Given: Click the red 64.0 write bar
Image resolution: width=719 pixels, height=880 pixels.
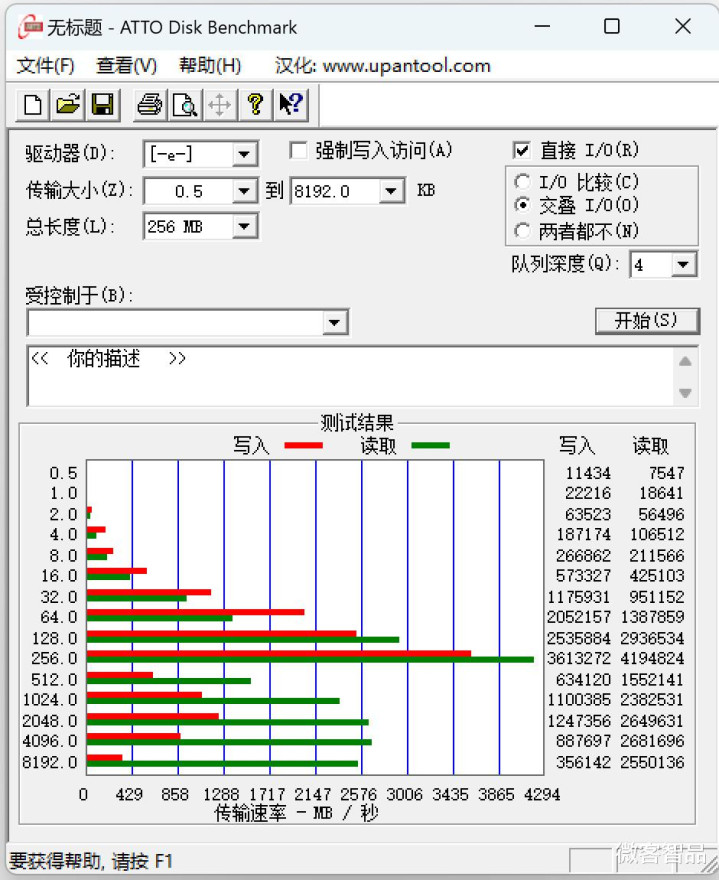Looking at the screenshot, I should tap(195, 612).
